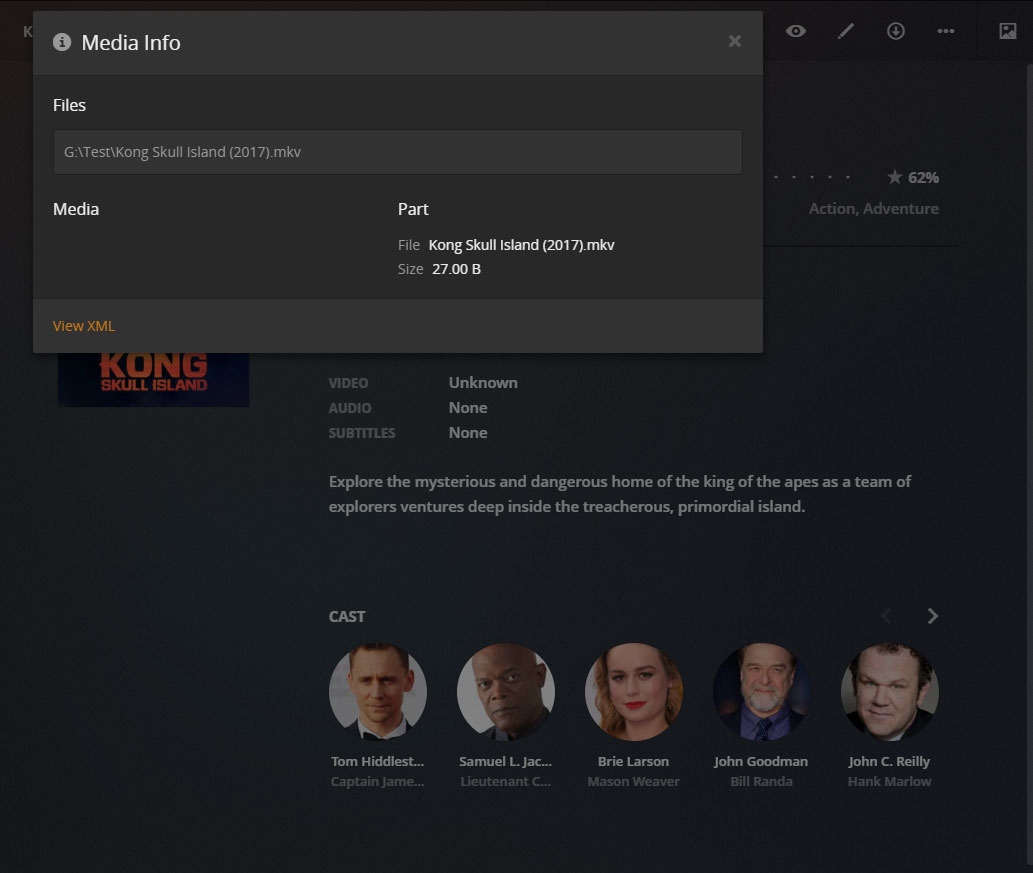Click the 62% star rating
The height and width of the screenshot is (873, 1033).
click(913, 177)
